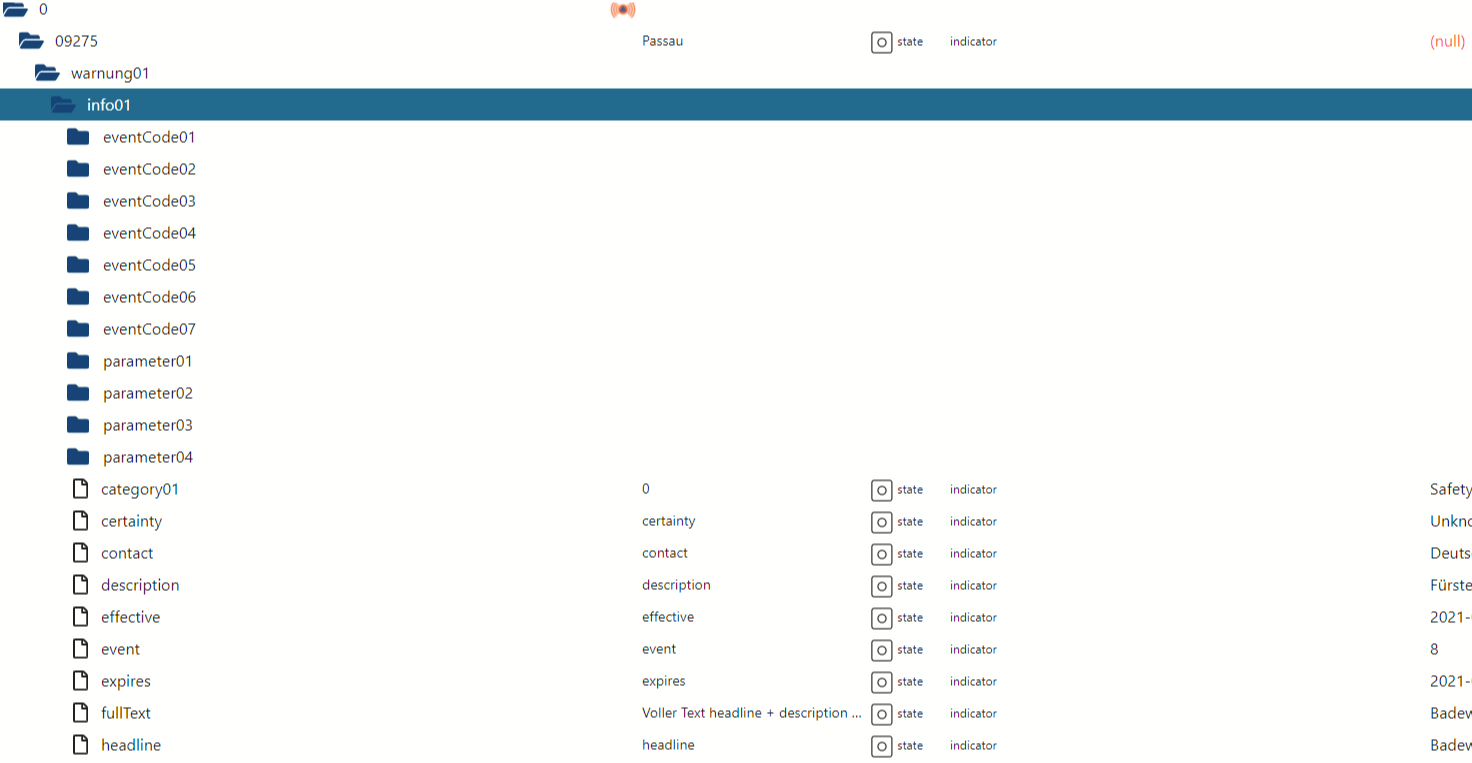Viewport: 1472px width, 763px height.
Task: Collapse the 09275 folder icon
Action: tap(31, 41)
